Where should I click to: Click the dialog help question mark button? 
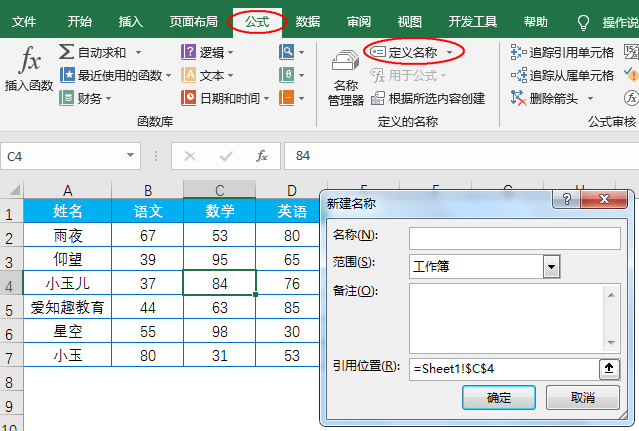tap(566, 199)
